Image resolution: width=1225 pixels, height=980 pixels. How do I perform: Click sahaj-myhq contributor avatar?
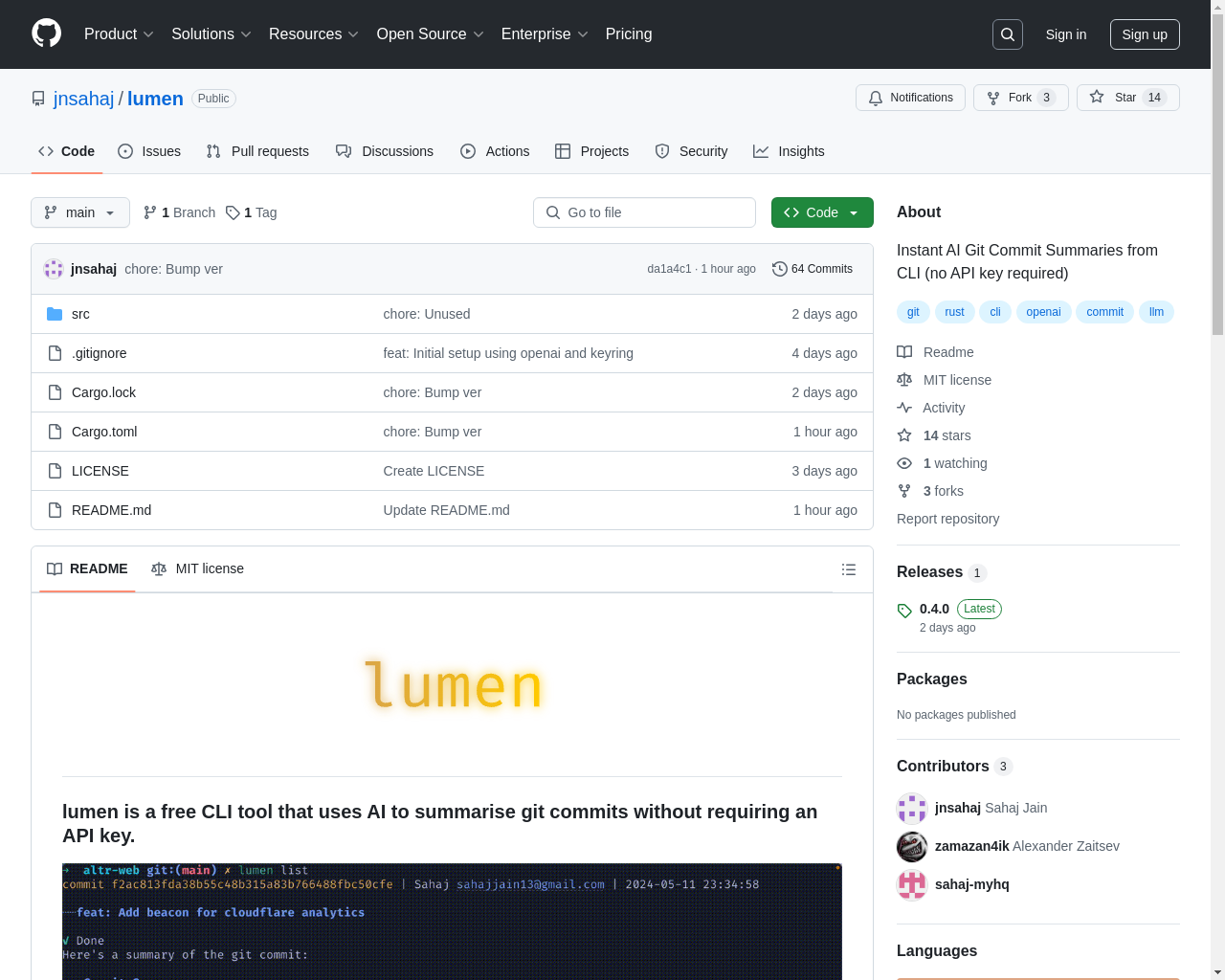[x=912, y=885]
